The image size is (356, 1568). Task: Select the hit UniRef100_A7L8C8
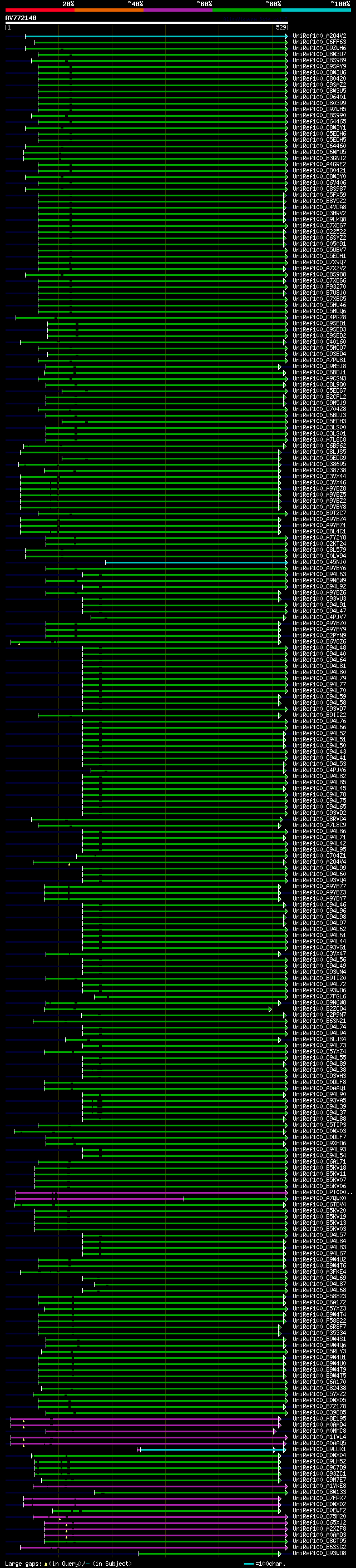point(319,440)
